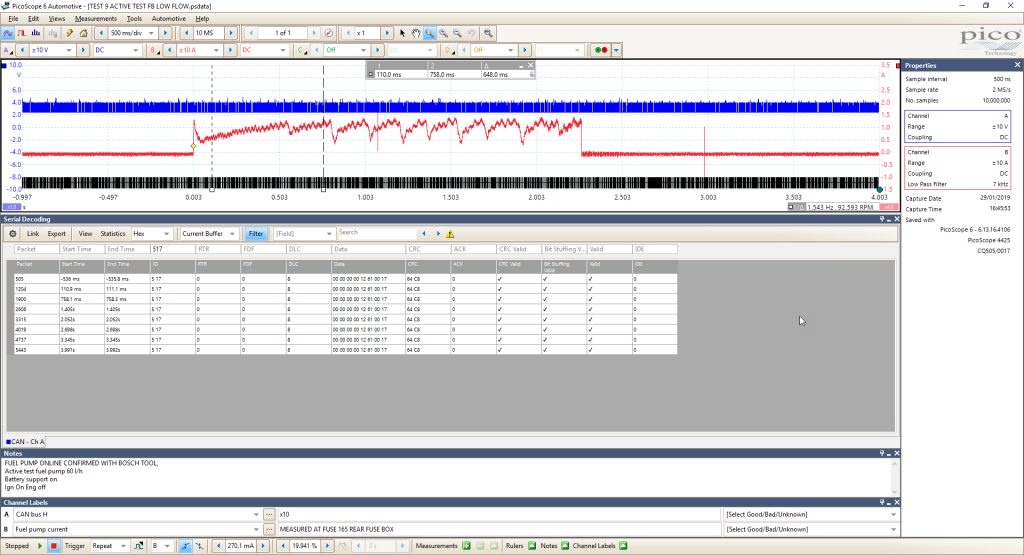Click the decoding warning triangle icon
The width and height of the screenshot is (1024, 555).
(450, 234)
